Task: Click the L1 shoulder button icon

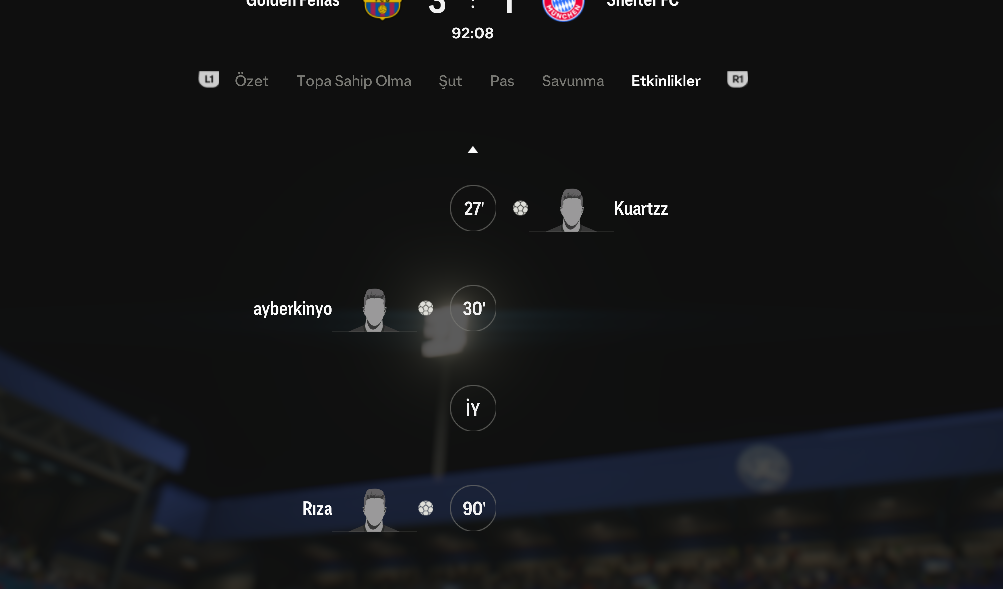Action: 209,79
